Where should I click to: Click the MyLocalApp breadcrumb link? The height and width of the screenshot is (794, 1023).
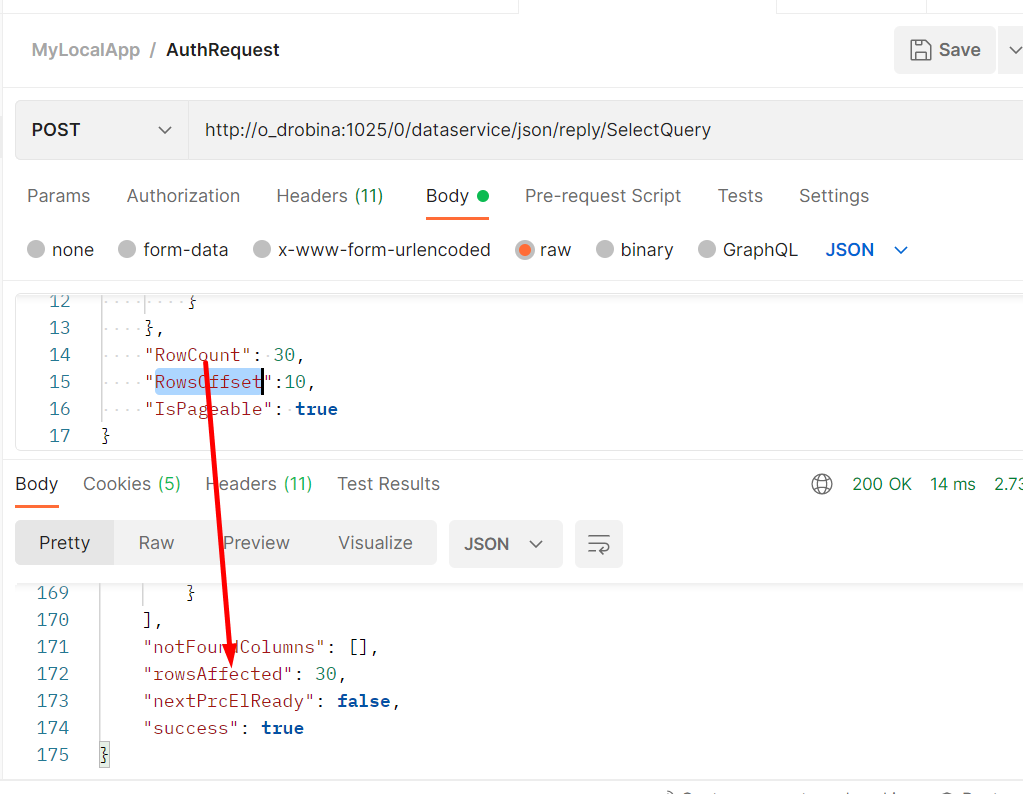point(85,50)
